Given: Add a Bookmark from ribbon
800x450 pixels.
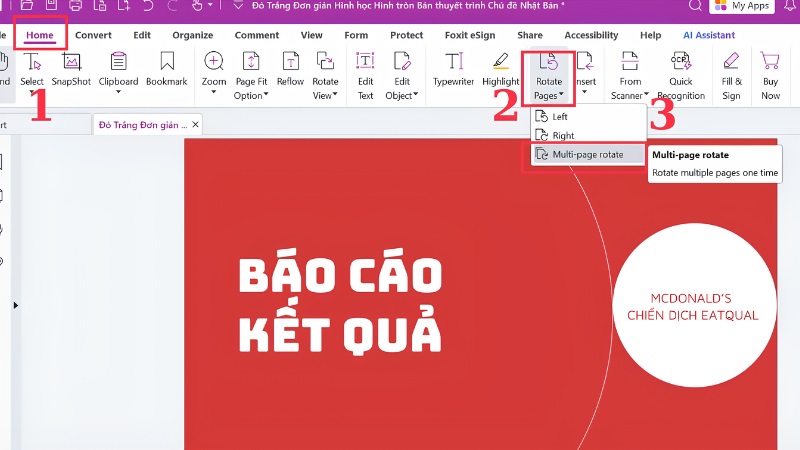Looking at the screenshot, I should 167,69.
